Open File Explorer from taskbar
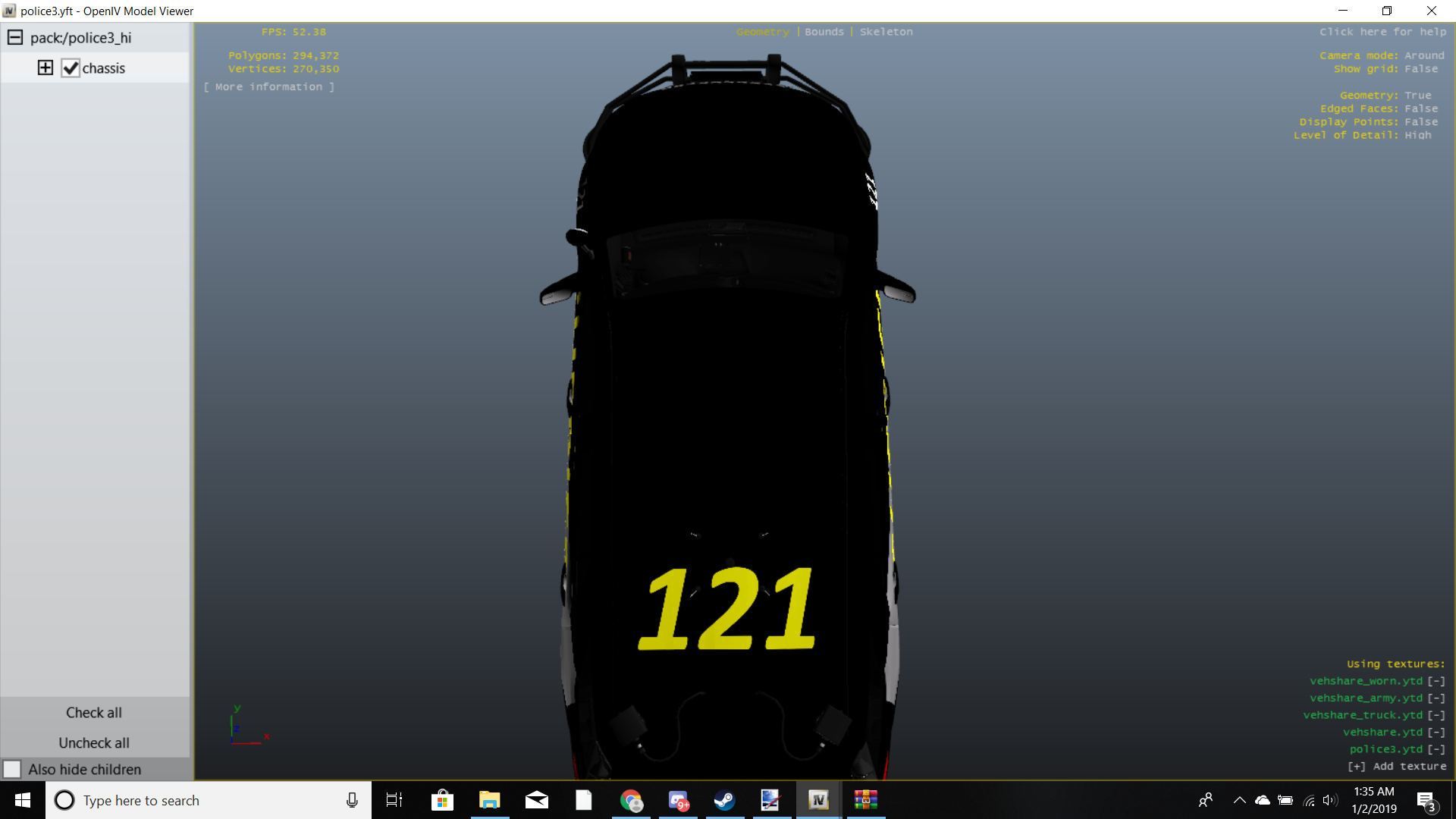Screen dimensions: 1456x819 pos(489,800)
